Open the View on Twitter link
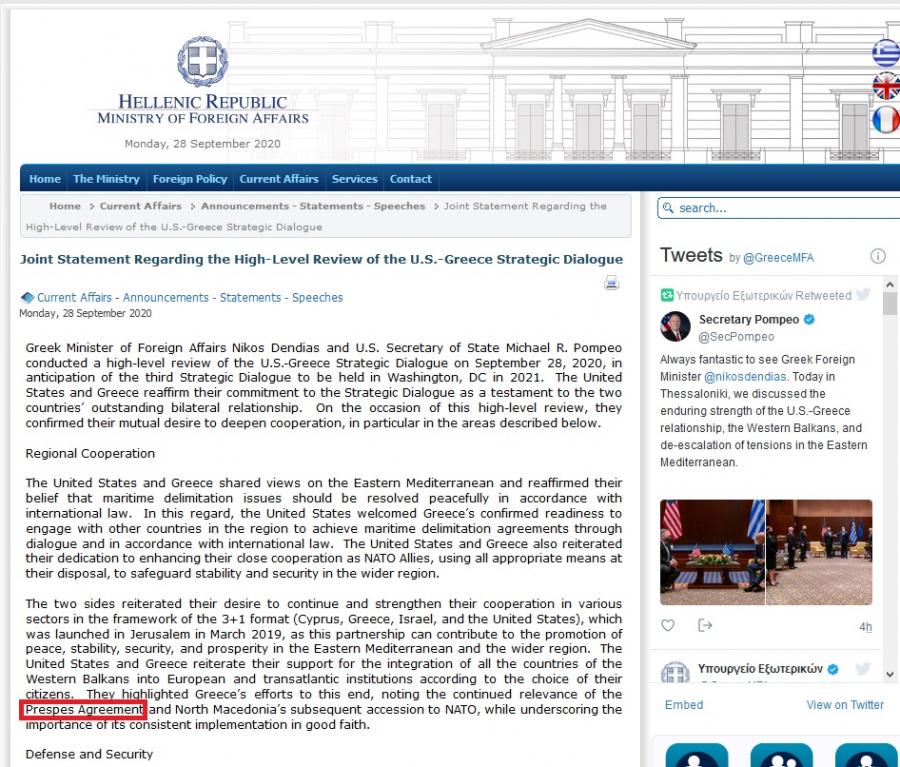Image resolution: width=900 pixels, height=767 pixels. click(845, 704)
